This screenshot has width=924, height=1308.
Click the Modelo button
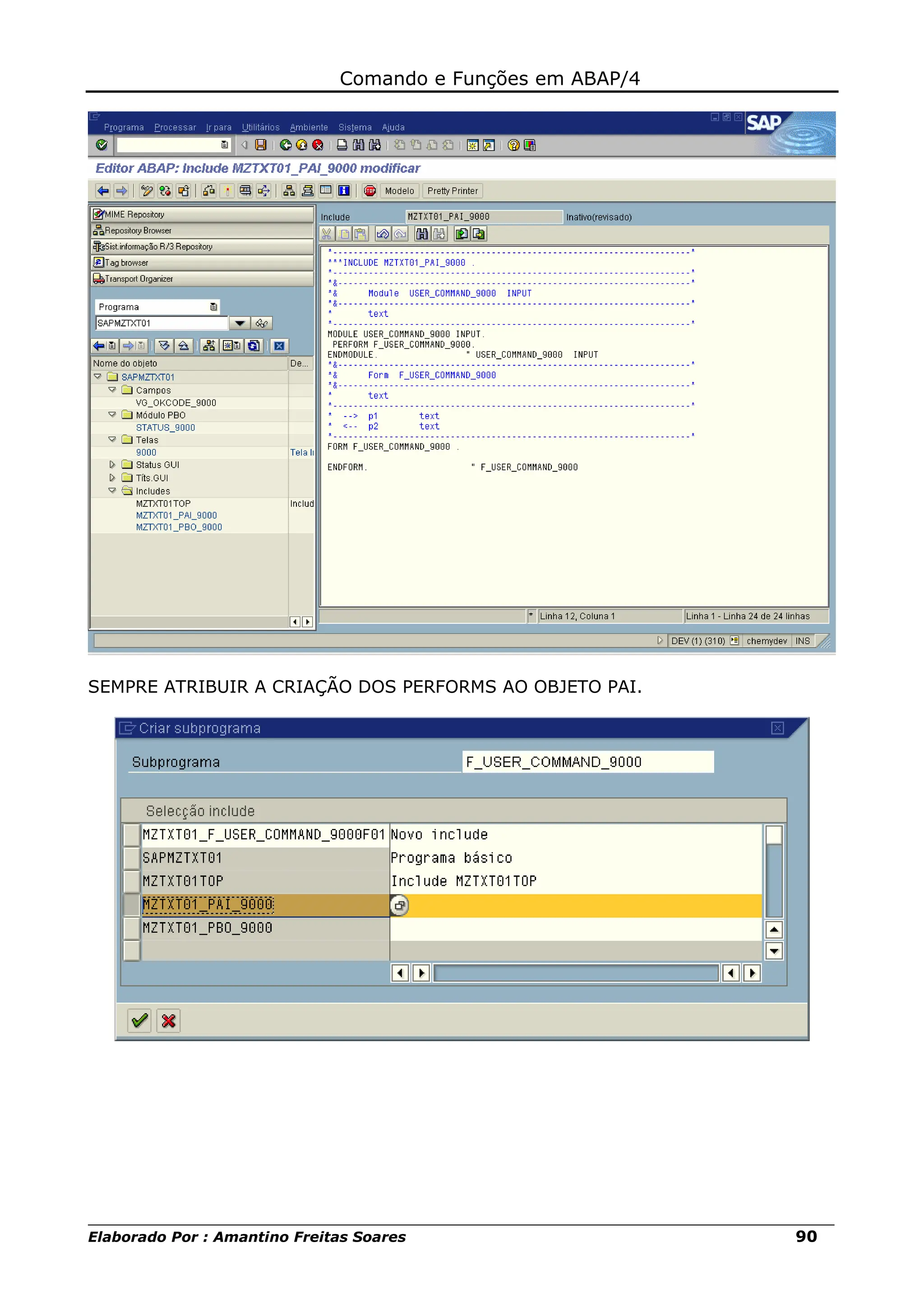[x=399, y=191]
